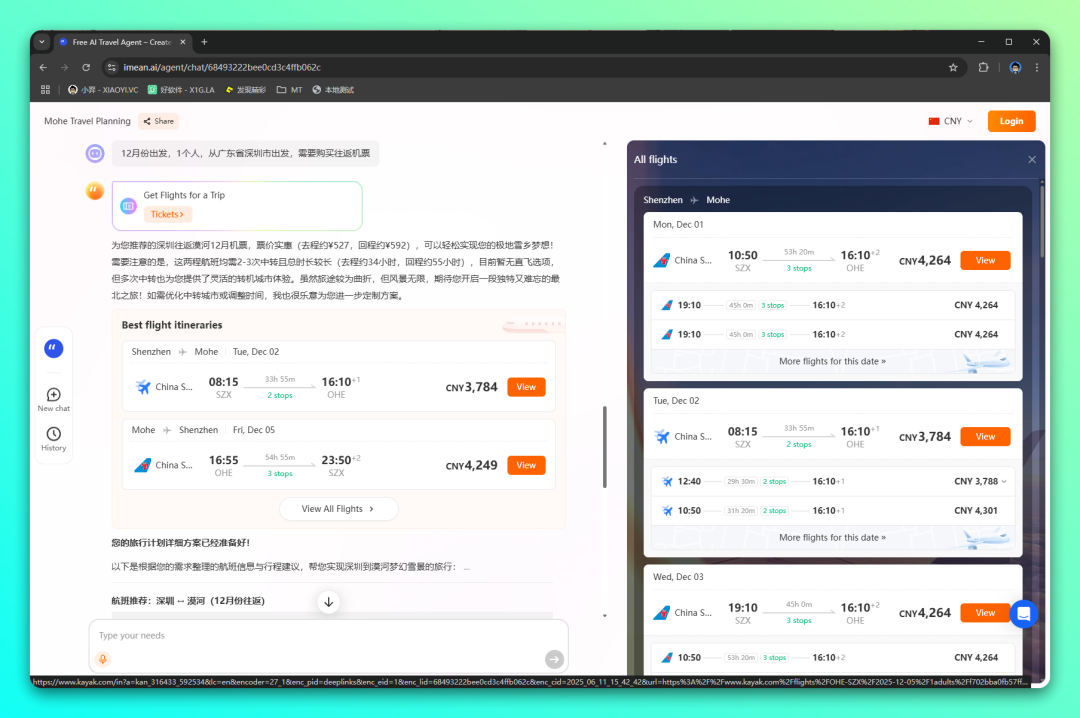Open the blue chat support bubble
The height and width of the screenshot is (718, 1080).
tap(1023, 613)
